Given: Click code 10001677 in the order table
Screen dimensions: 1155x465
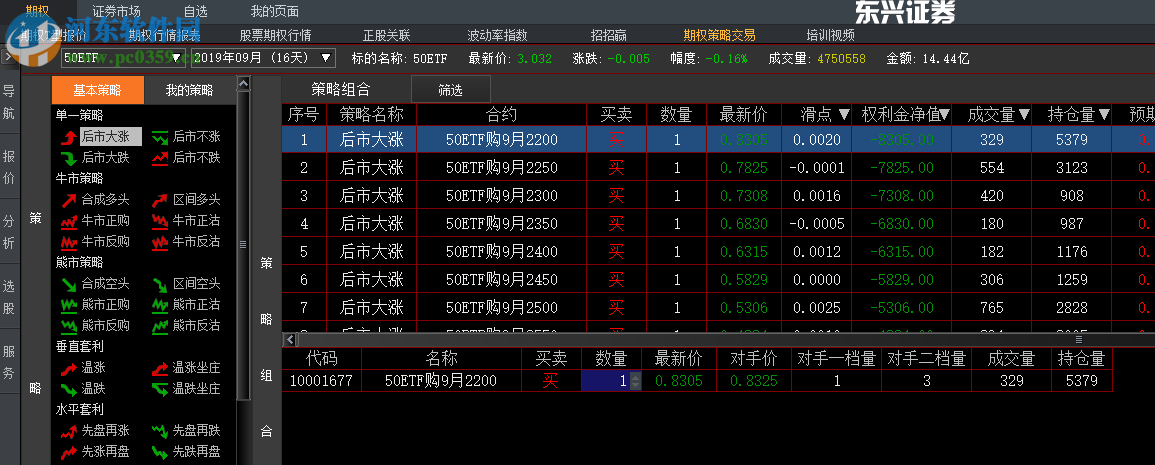Looking at the screenshot, I should pos(321,380).
